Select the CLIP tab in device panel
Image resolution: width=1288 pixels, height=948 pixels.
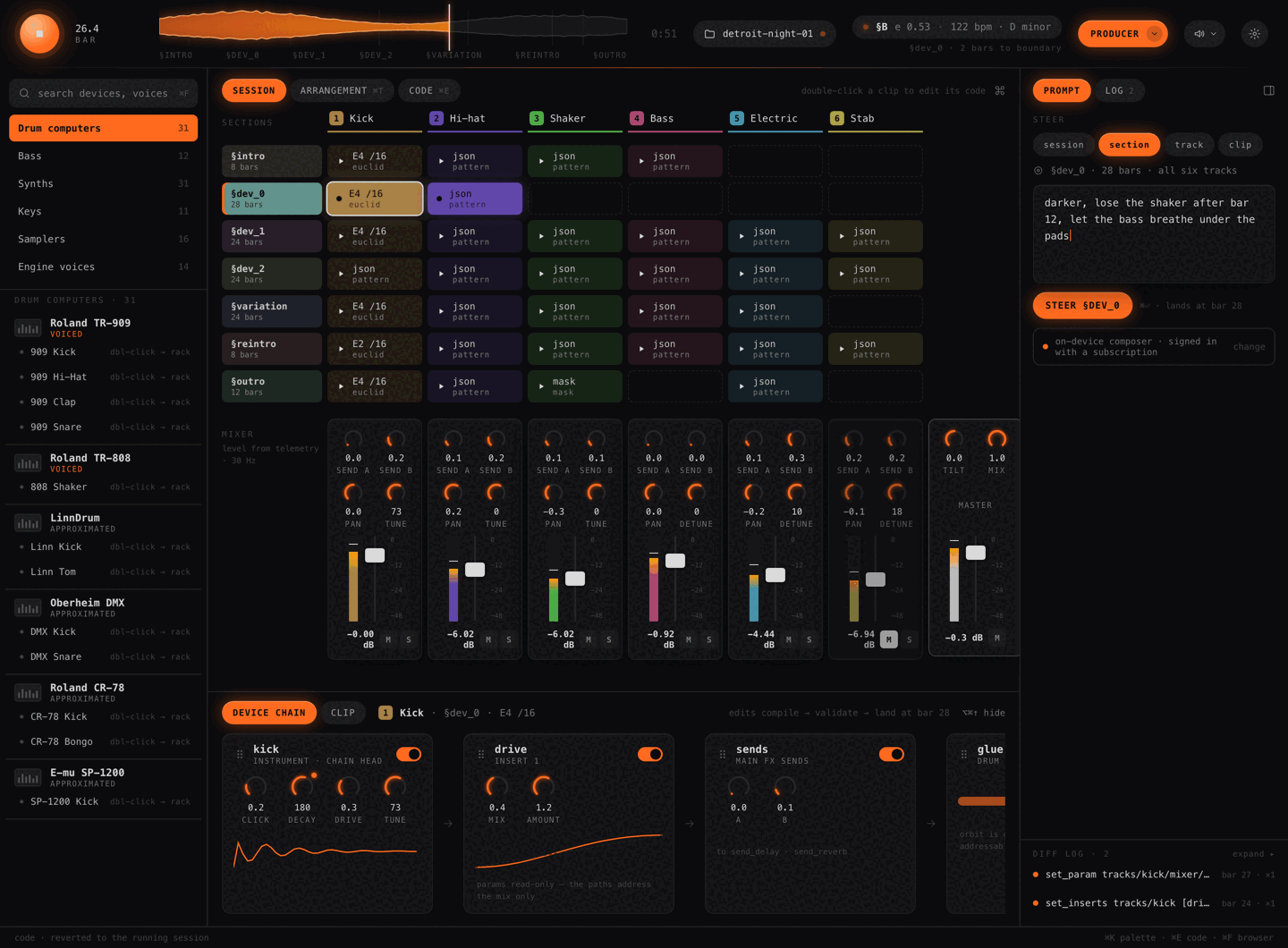click(343, 713)
